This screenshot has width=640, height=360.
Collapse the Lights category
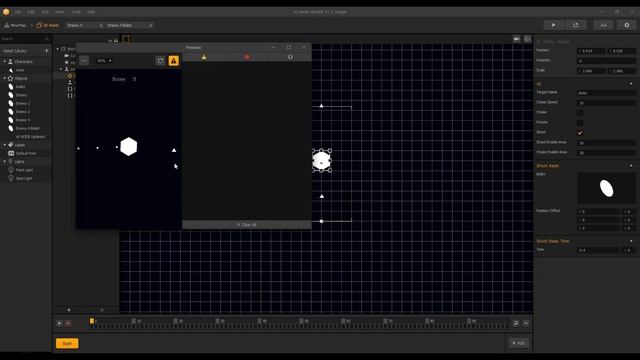pos(4,162)
